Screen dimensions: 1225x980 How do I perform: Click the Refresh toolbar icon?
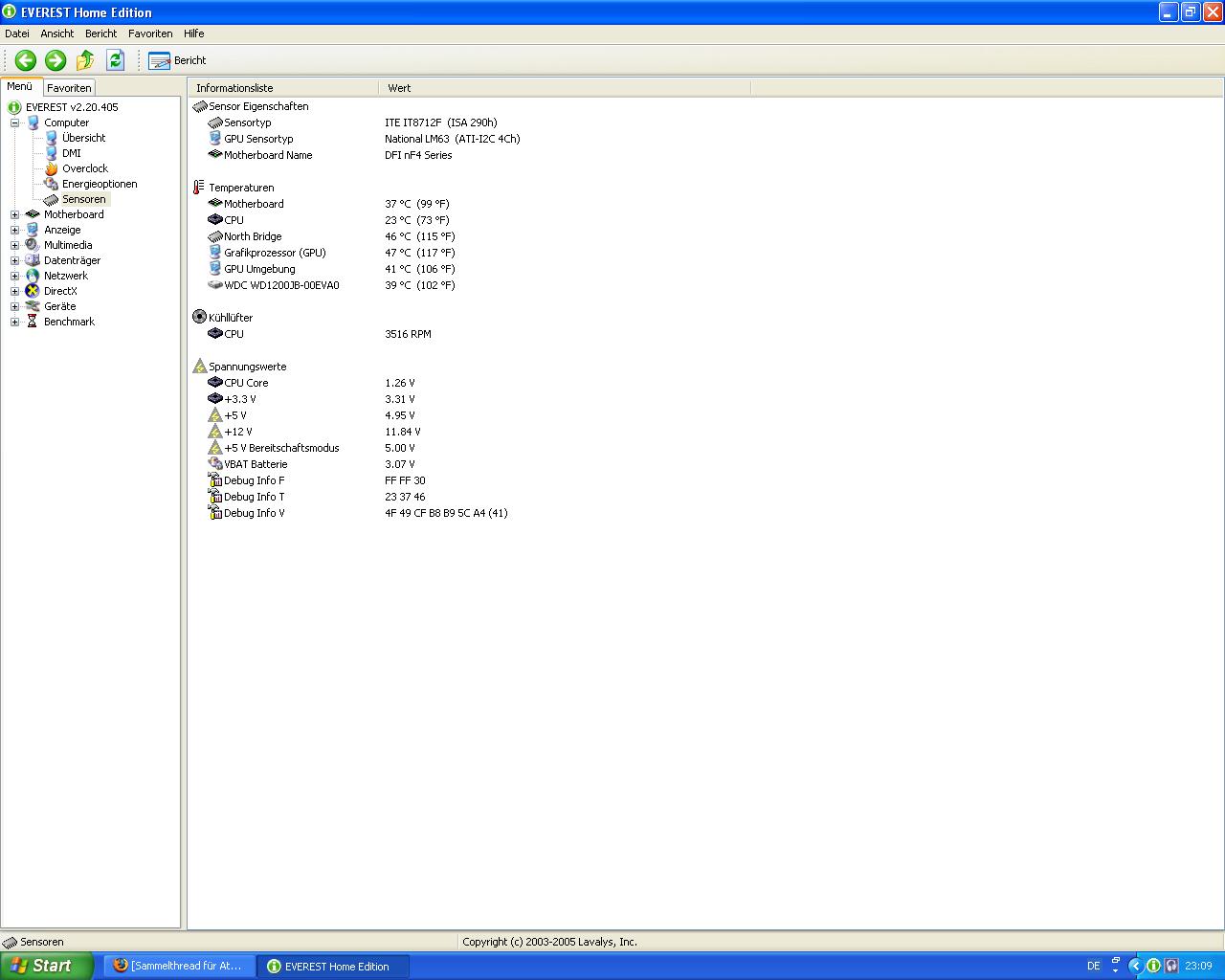[x=115, y=60]
